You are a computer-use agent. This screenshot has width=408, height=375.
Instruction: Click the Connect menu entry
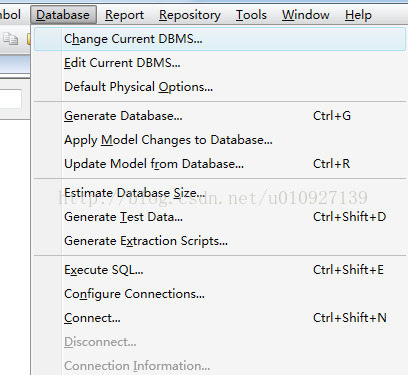[220, 318]
